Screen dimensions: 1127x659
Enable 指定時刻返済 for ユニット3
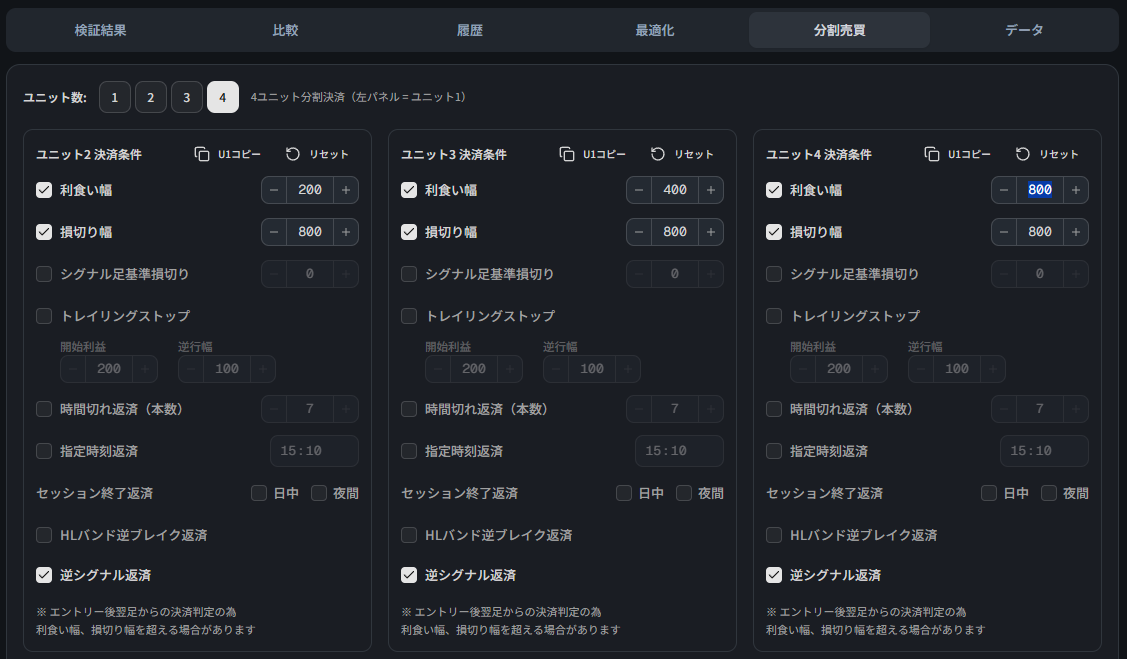409,451
